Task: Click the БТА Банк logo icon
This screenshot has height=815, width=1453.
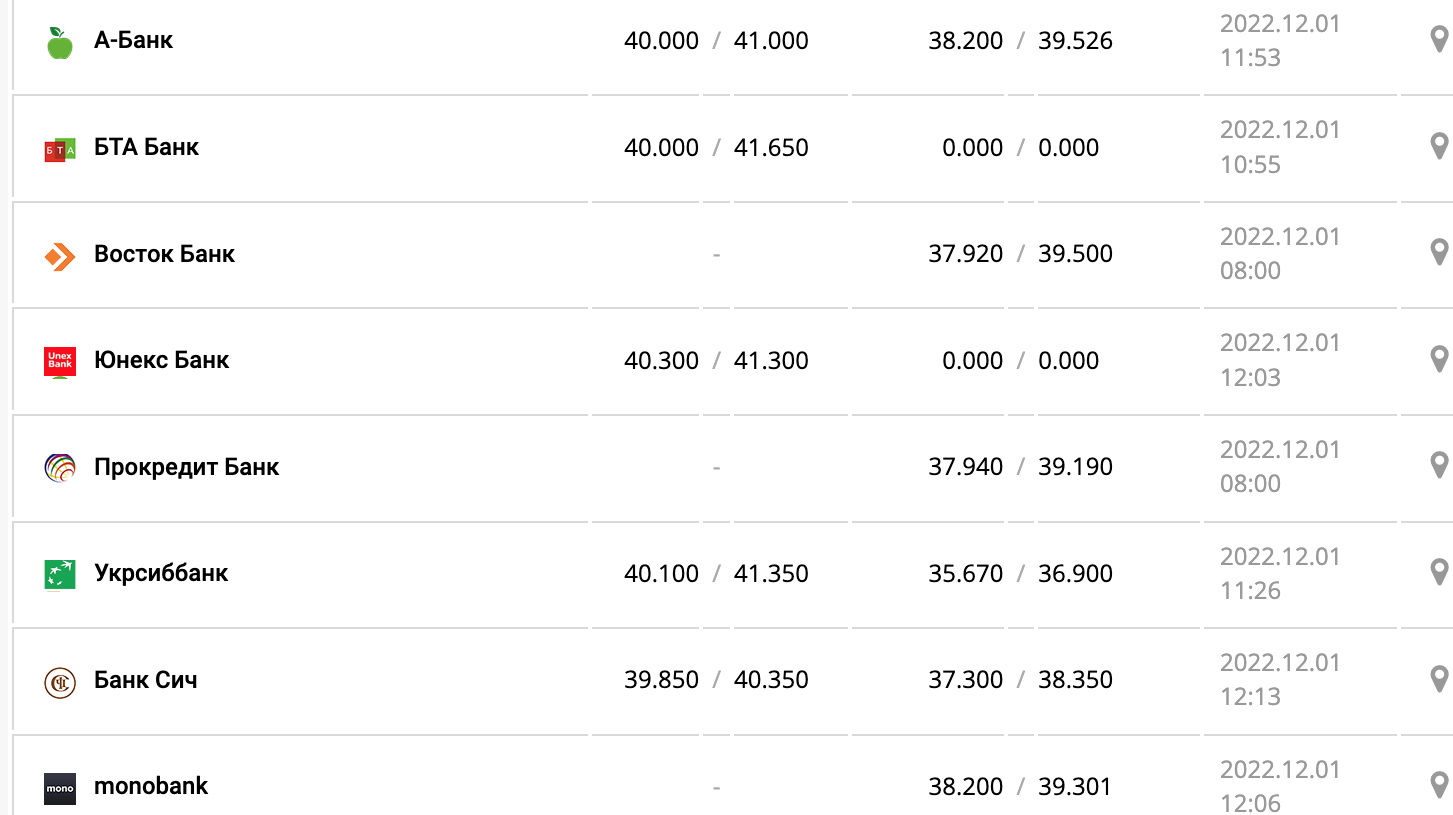Action: pos(60,150)
